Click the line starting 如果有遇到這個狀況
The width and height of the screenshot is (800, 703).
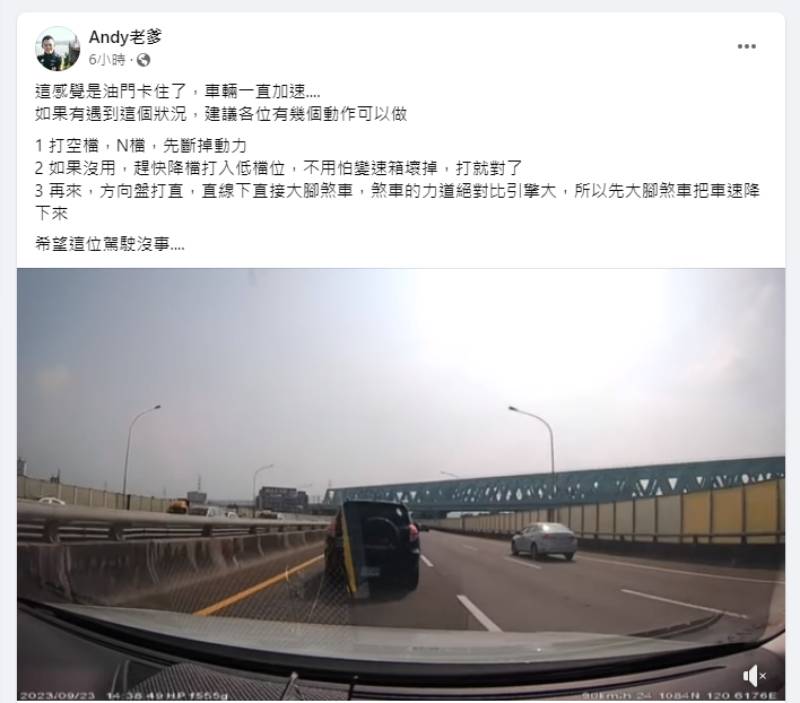(221, 113)
